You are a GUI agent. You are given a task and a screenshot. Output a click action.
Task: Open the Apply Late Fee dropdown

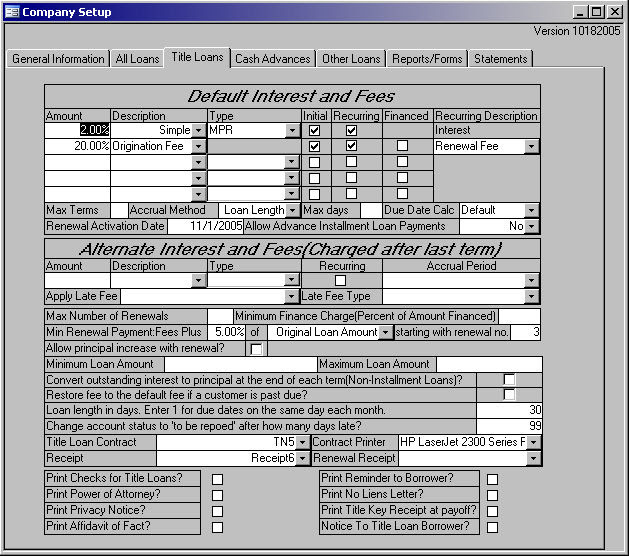[x=292, y=296]
